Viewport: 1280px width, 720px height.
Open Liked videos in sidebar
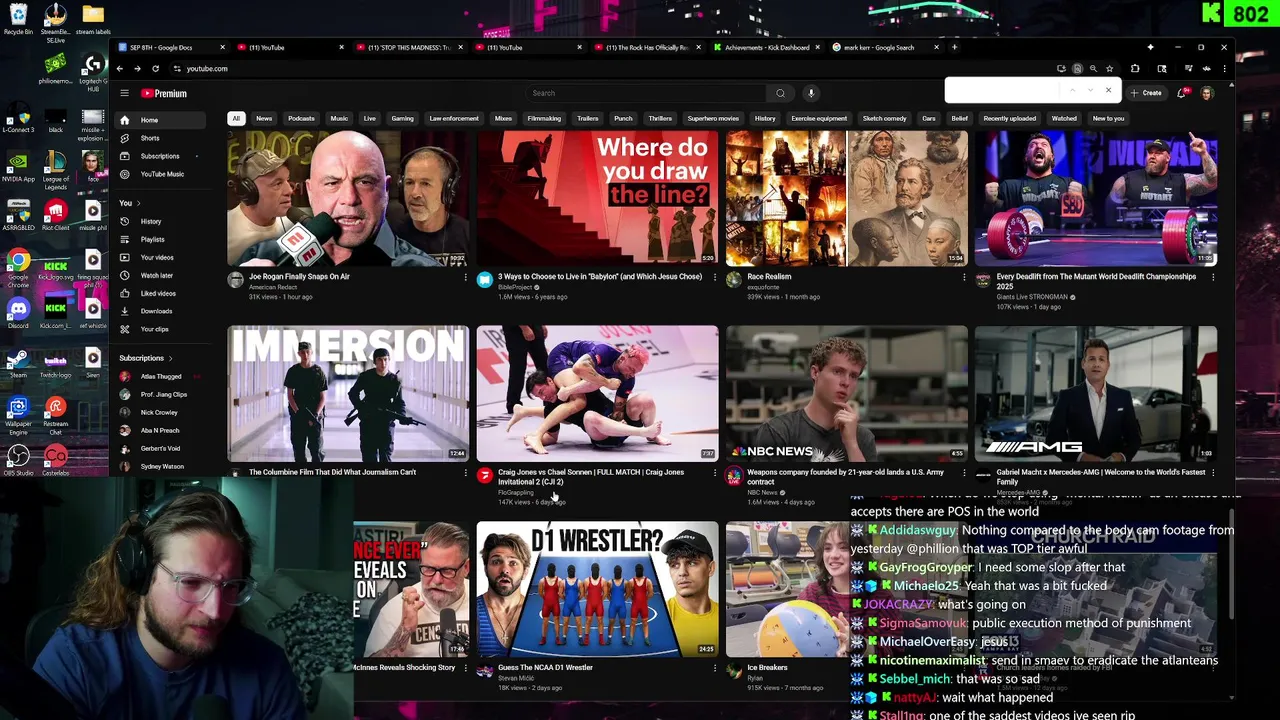(159, 293)
